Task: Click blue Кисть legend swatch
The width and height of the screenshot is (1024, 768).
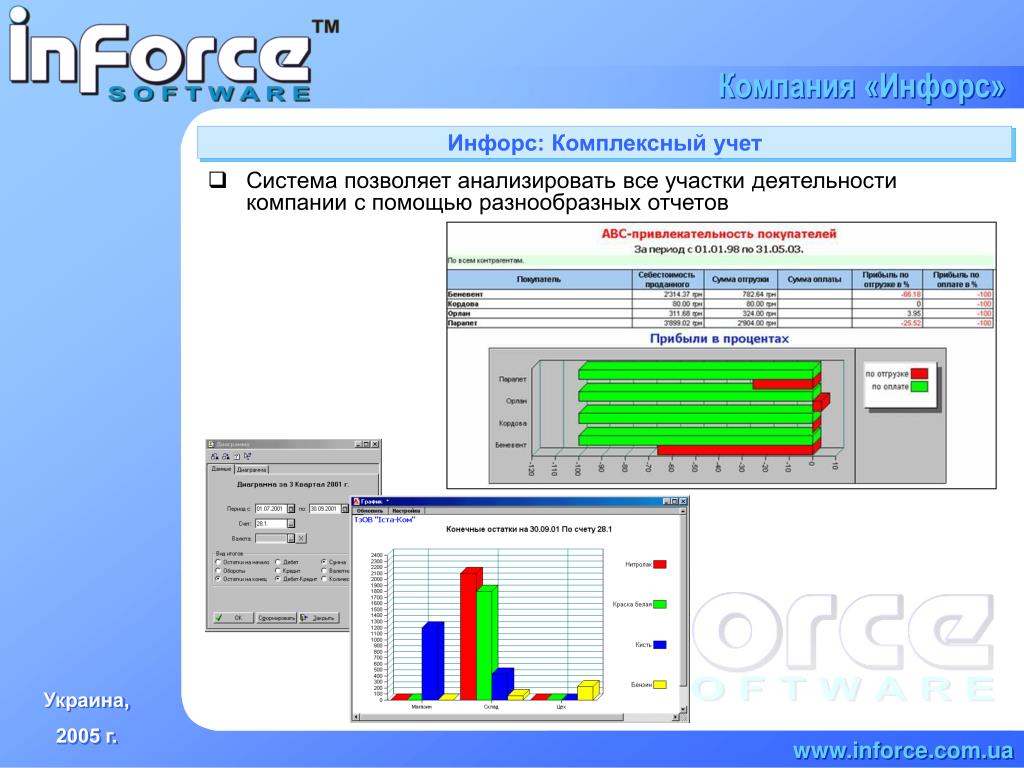Action: point(660,645)
